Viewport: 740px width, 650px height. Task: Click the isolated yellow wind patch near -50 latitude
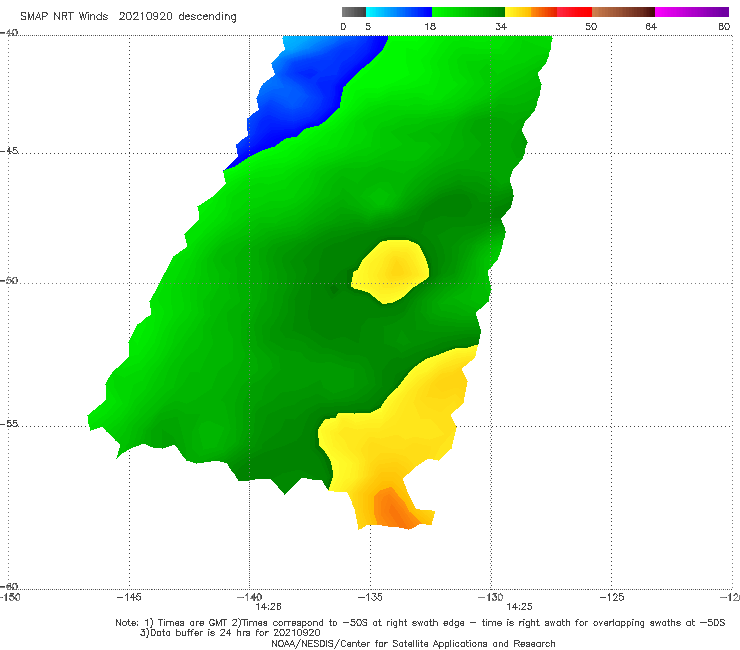(392, 271)
